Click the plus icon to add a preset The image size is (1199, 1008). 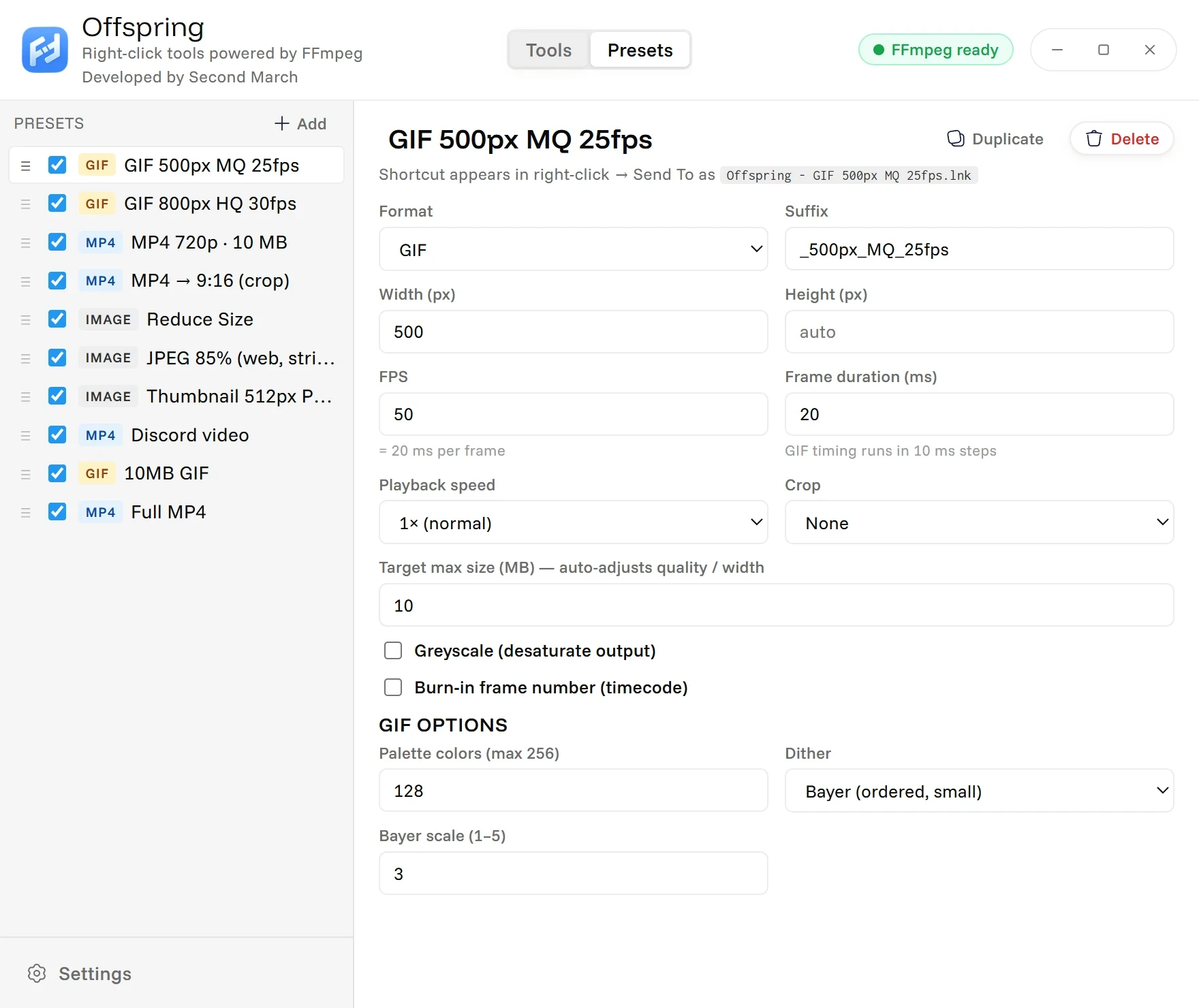coord(281,123)
